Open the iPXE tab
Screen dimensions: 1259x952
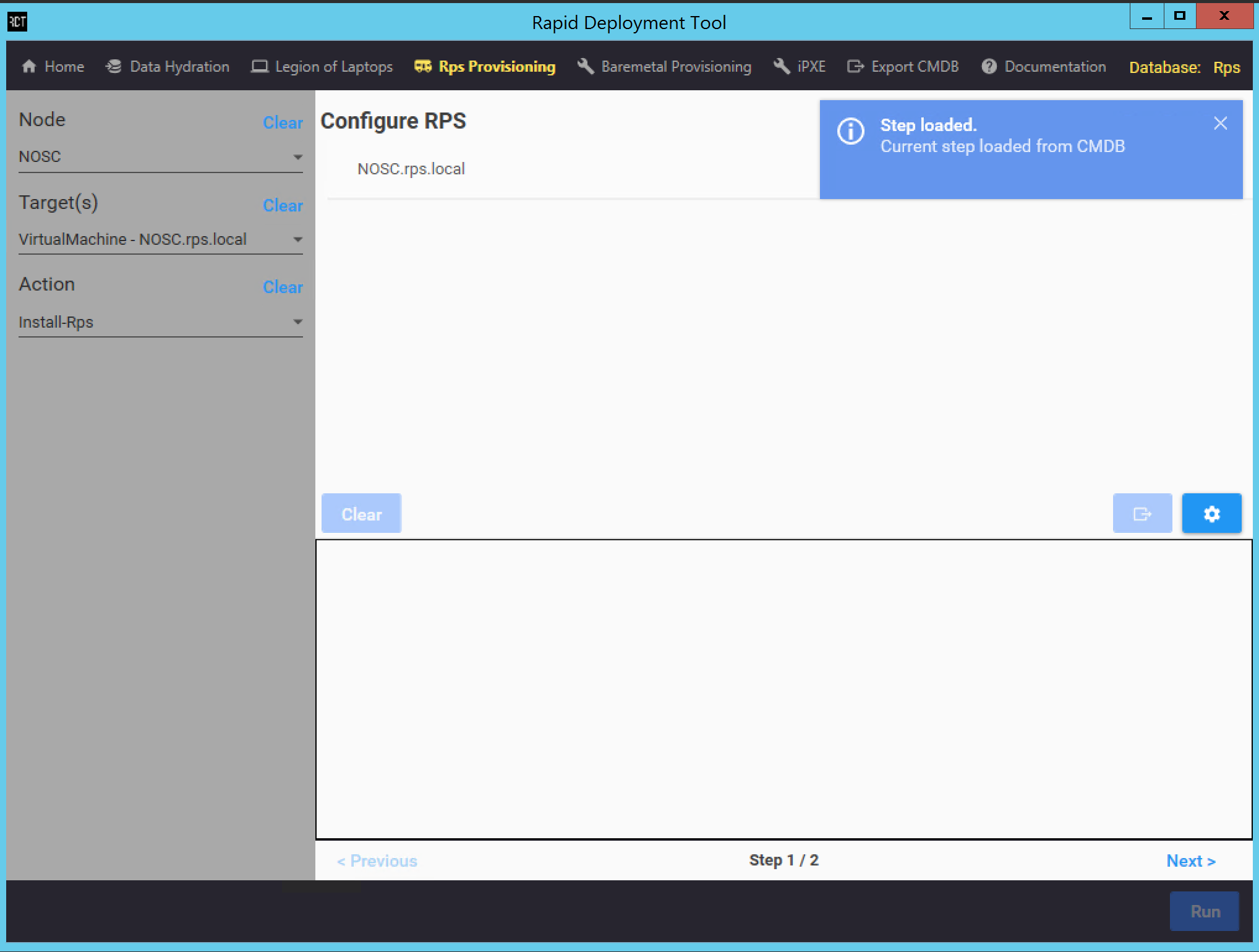(800, 67)
